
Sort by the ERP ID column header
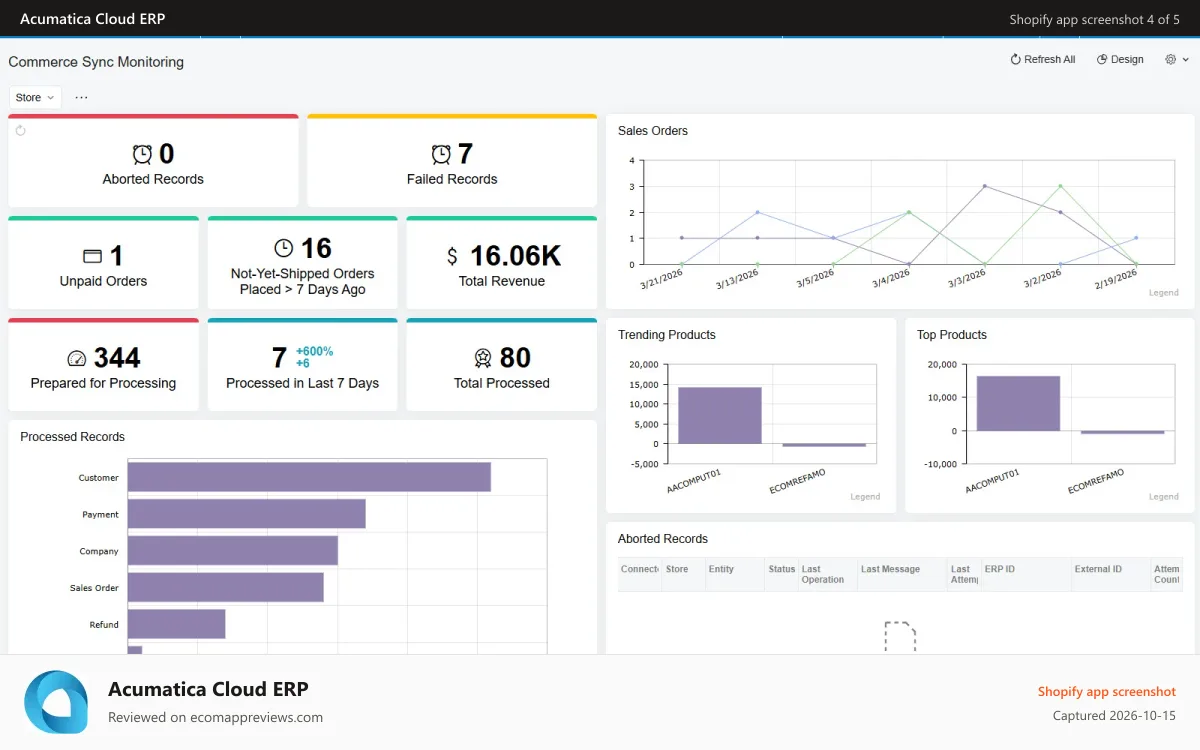[1026, 574]
